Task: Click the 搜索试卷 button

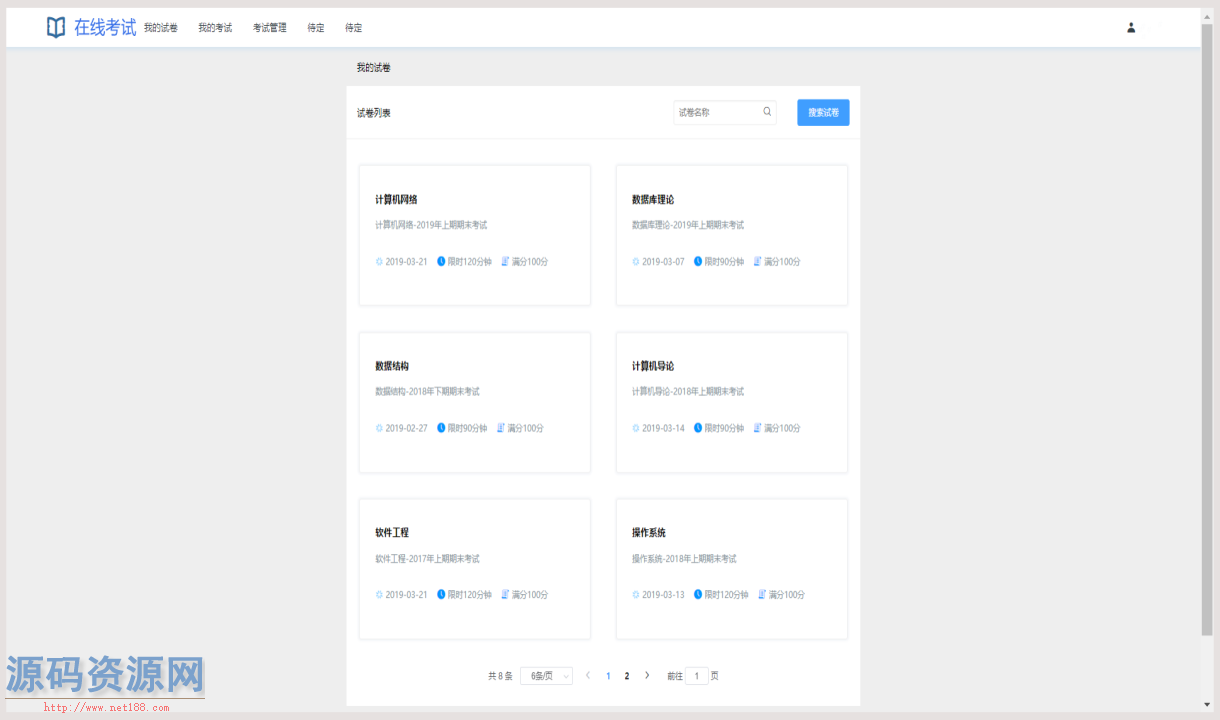Action: click(823, 113)
